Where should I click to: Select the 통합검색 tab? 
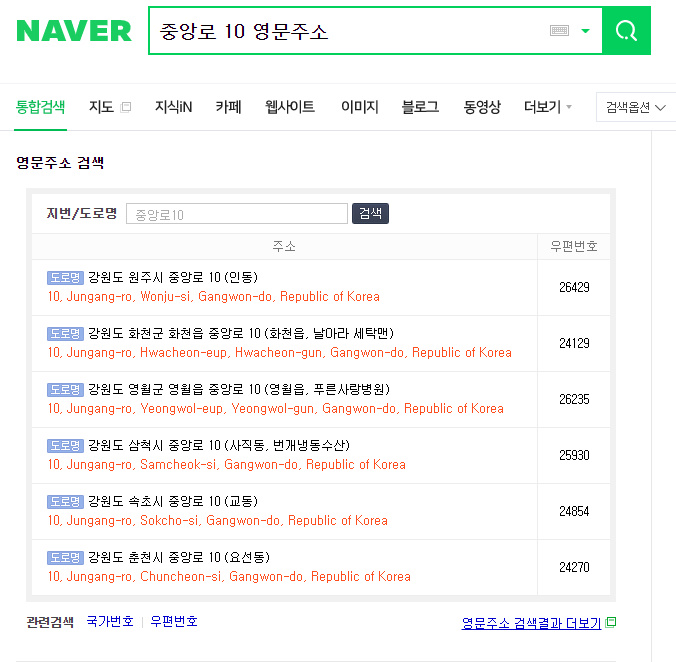pos(40,107)
